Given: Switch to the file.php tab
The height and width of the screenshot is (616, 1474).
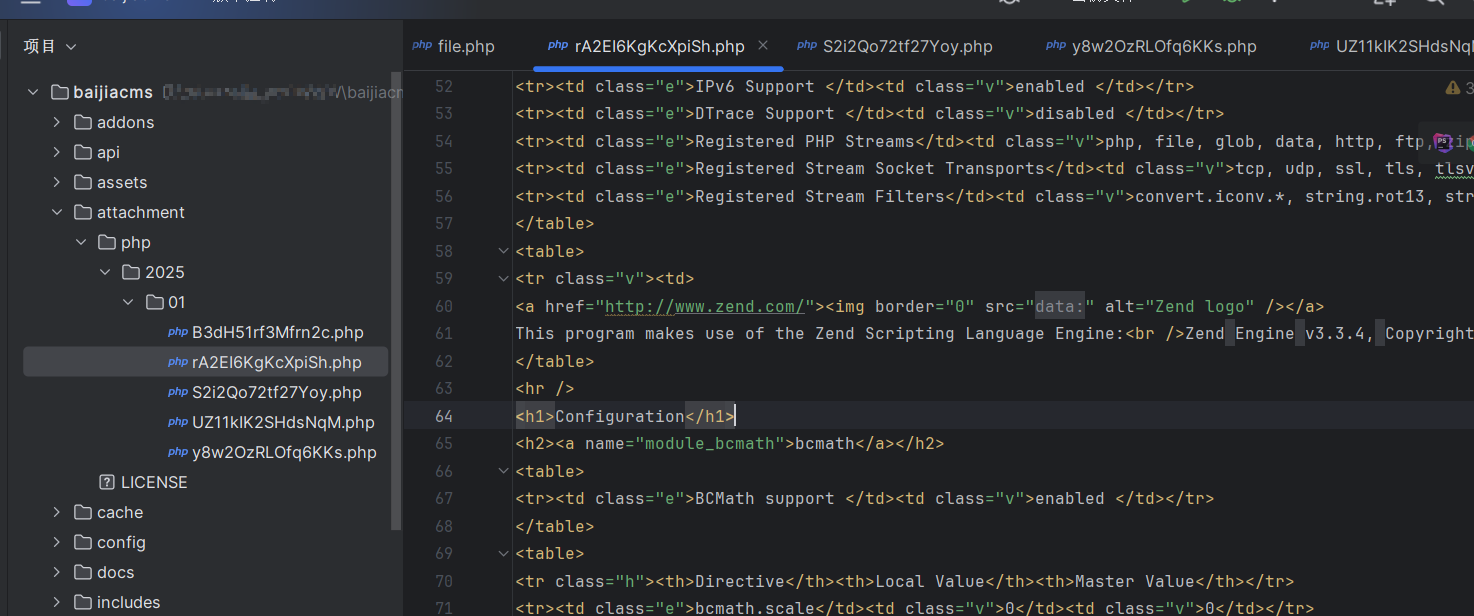Looking at the screenshot, I should pos(453,46).
